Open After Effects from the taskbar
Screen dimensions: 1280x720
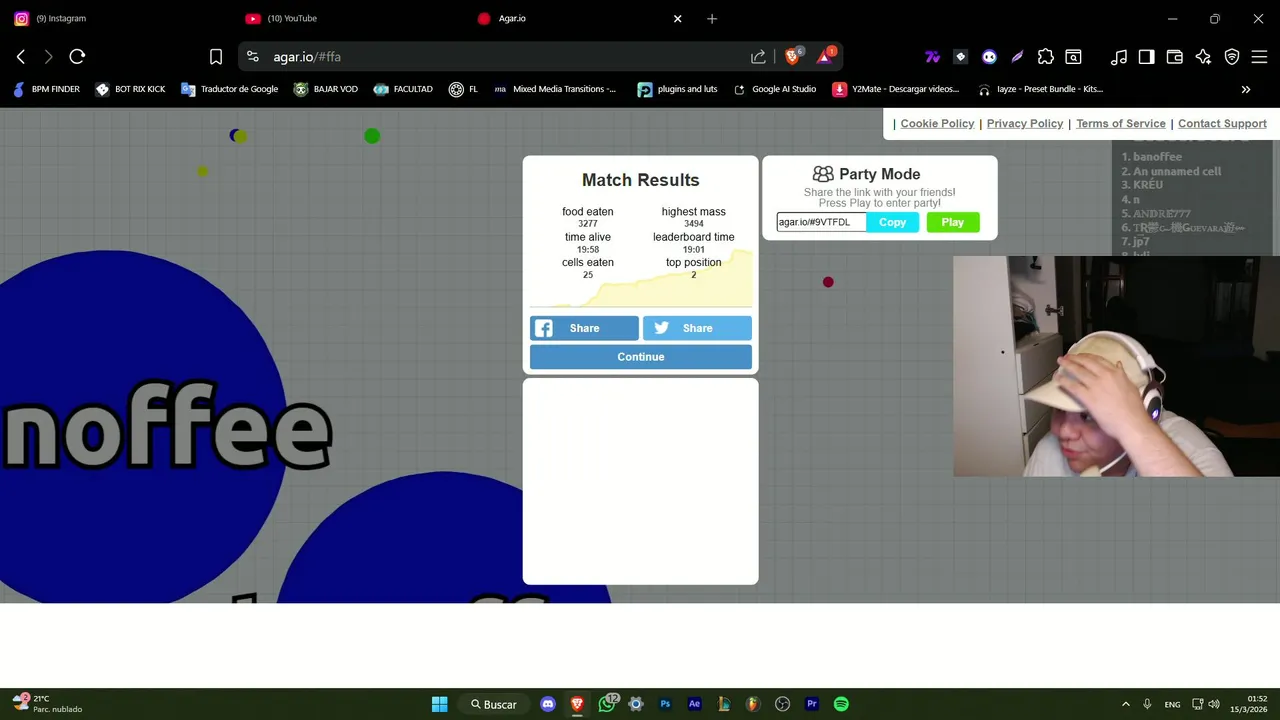[694, 704]
